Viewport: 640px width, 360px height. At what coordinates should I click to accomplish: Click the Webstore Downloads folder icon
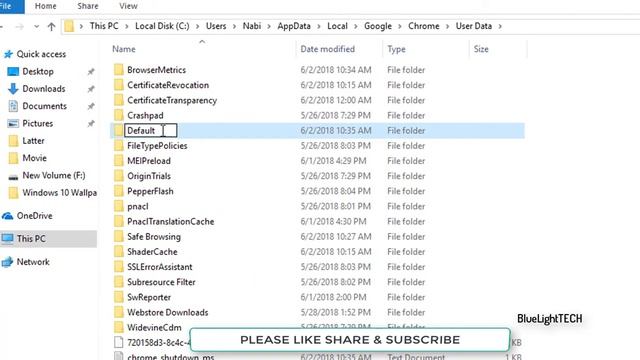click(x=118, y=312)
